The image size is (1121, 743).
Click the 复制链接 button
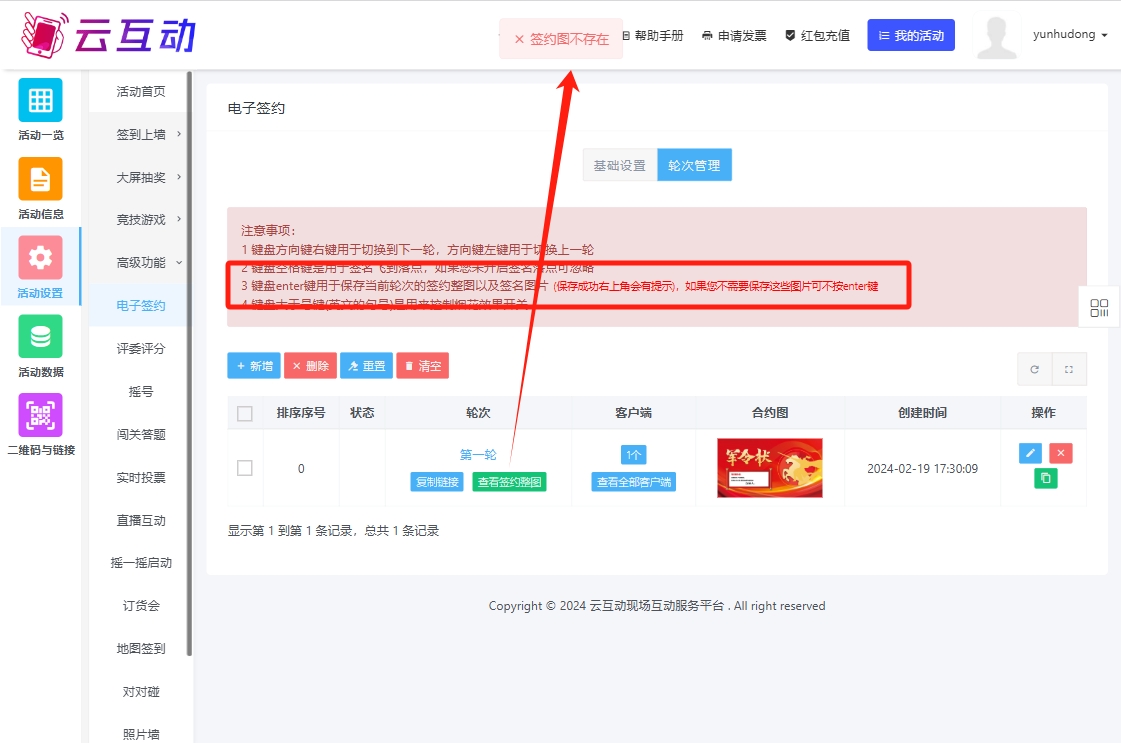[437, 482]
